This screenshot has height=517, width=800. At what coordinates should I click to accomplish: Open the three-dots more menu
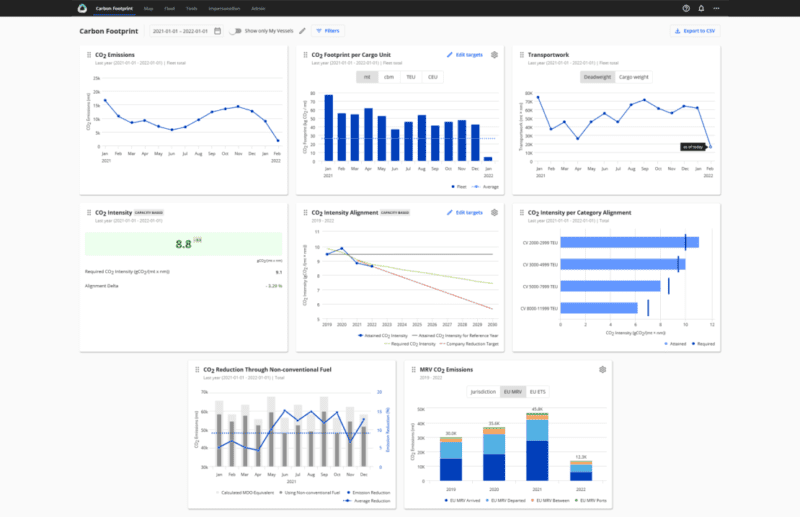(716, 8)
